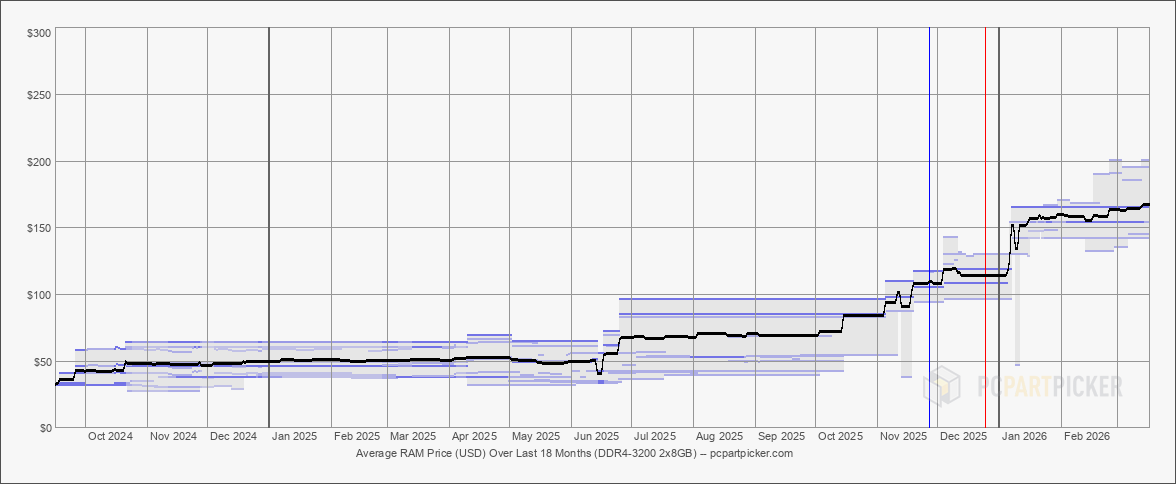Click the Oct 2024 axis label

coord(110,436)
